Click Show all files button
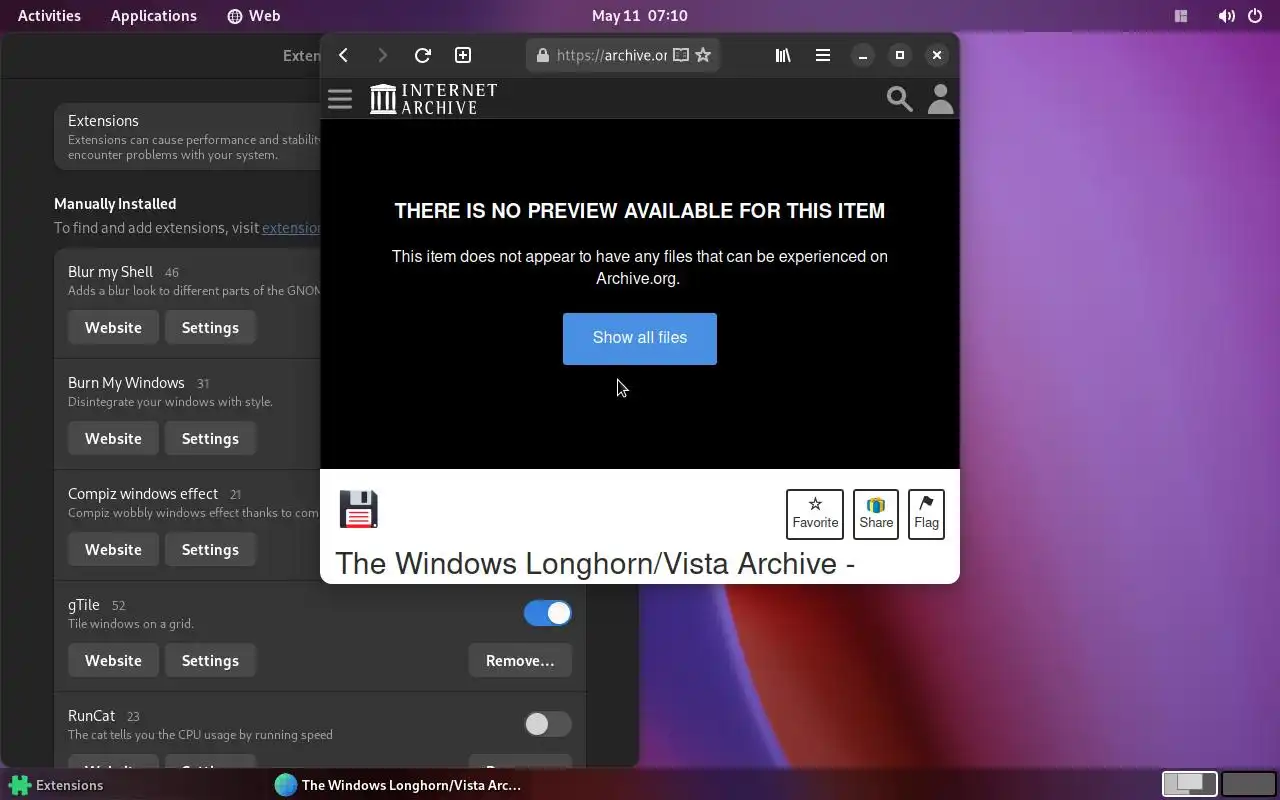The height and width of the screenshot is (800, 1280). click(x=640, y=338)
